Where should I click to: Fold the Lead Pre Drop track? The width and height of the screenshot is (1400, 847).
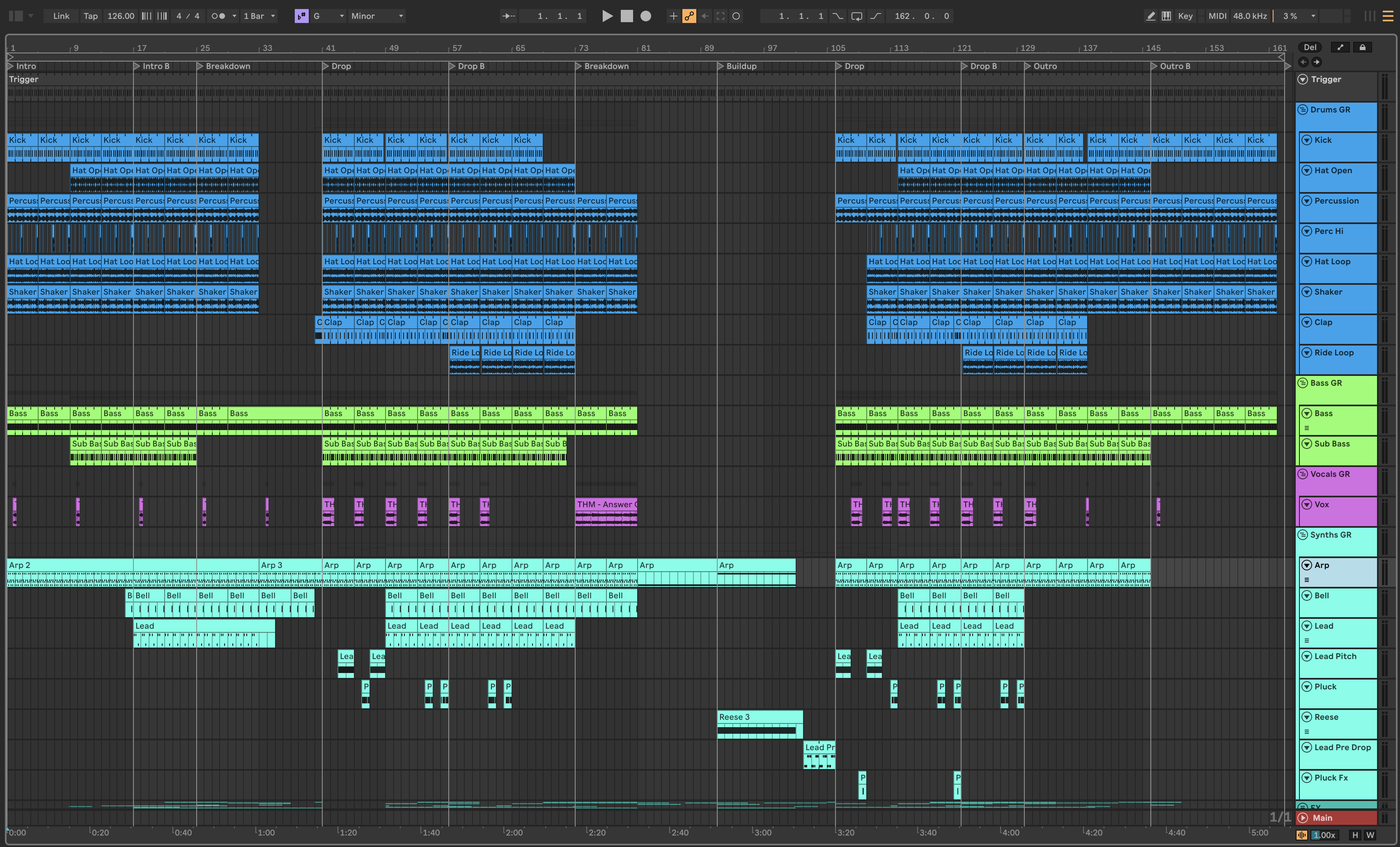[x=1307, y=748]
